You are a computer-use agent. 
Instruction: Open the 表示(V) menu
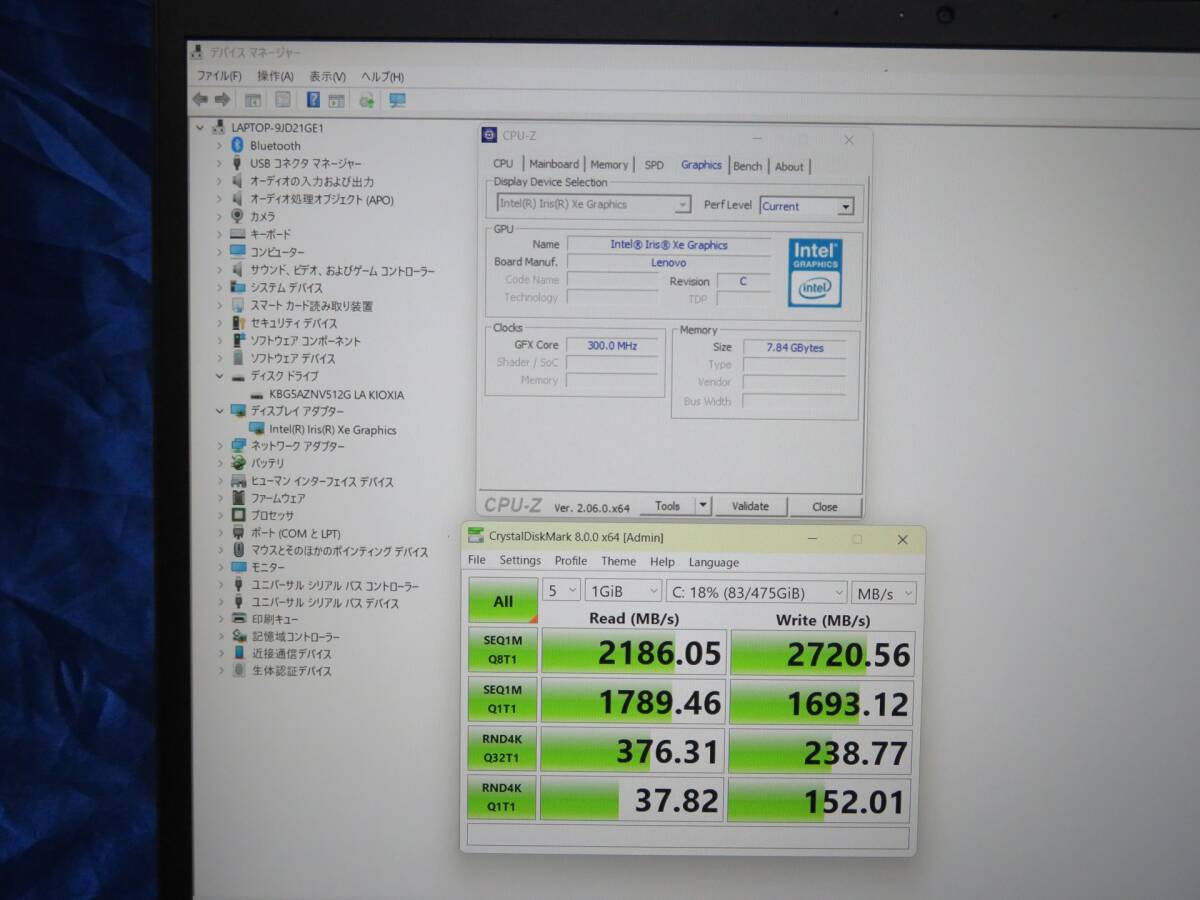pyautogui.click(x=327, y=76)
